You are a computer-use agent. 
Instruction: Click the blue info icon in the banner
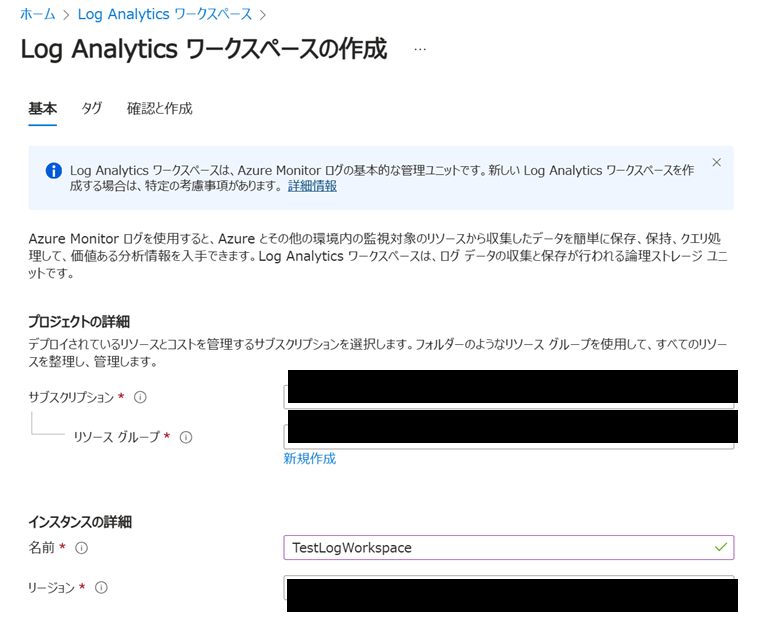point(53,170)
